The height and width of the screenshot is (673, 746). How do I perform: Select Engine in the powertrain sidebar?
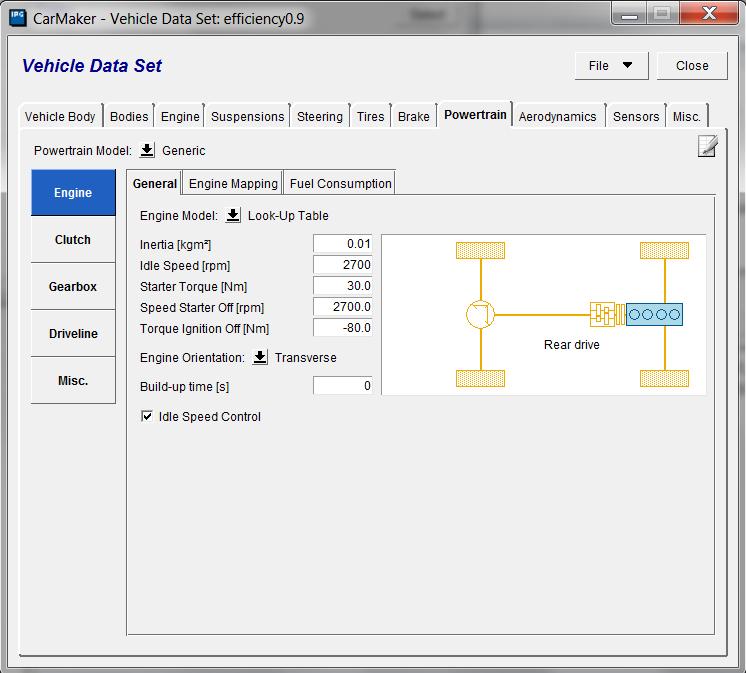pyautogui.click(x=73, y=193)
